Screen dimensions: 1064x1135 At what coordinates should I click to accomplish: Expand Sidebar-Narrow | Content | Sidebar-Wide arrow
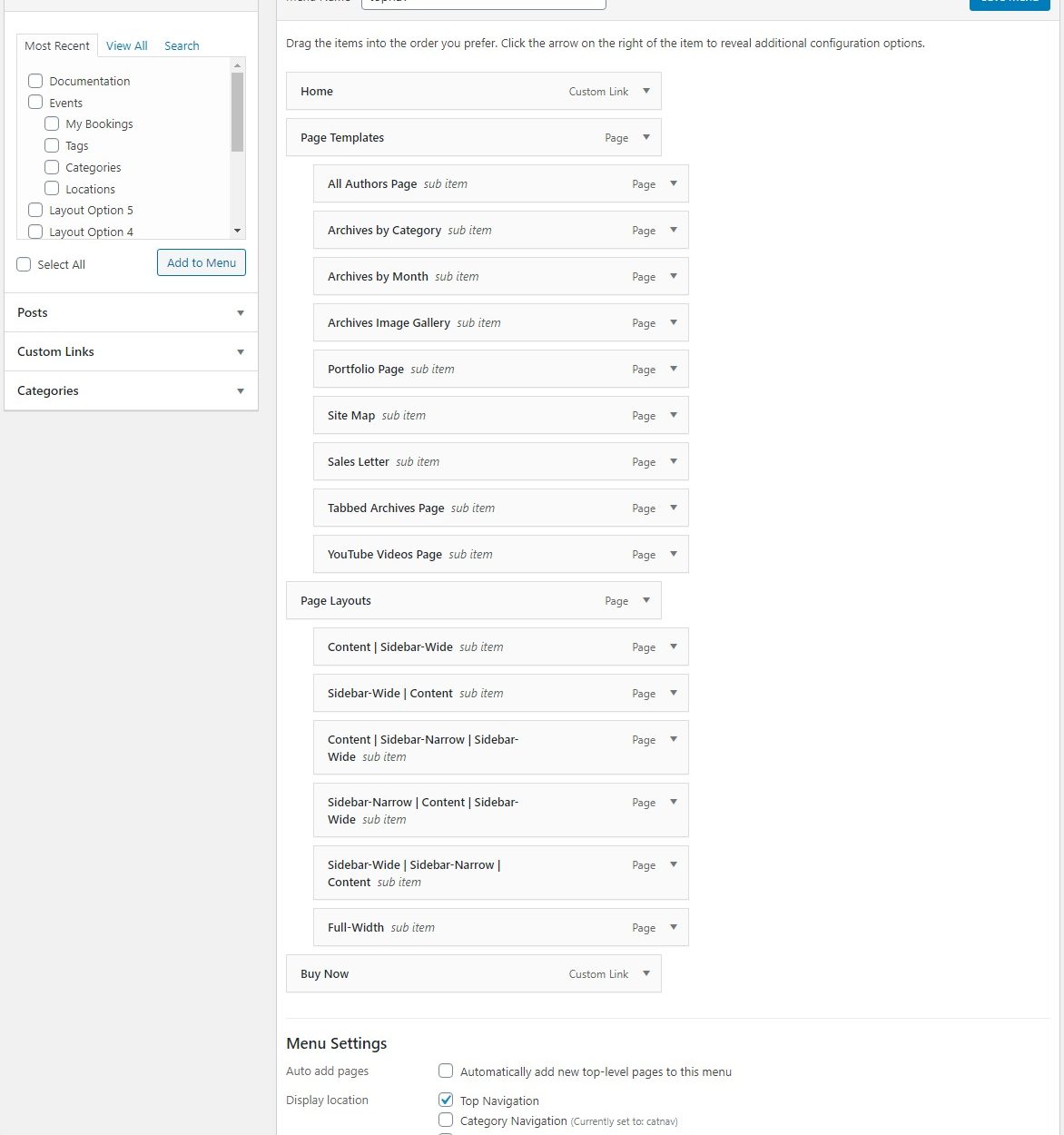(674, 802)
